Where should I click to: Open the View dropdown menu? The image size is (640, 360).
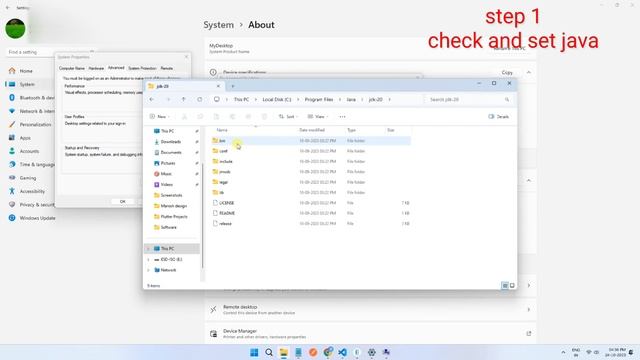(318, 117)
